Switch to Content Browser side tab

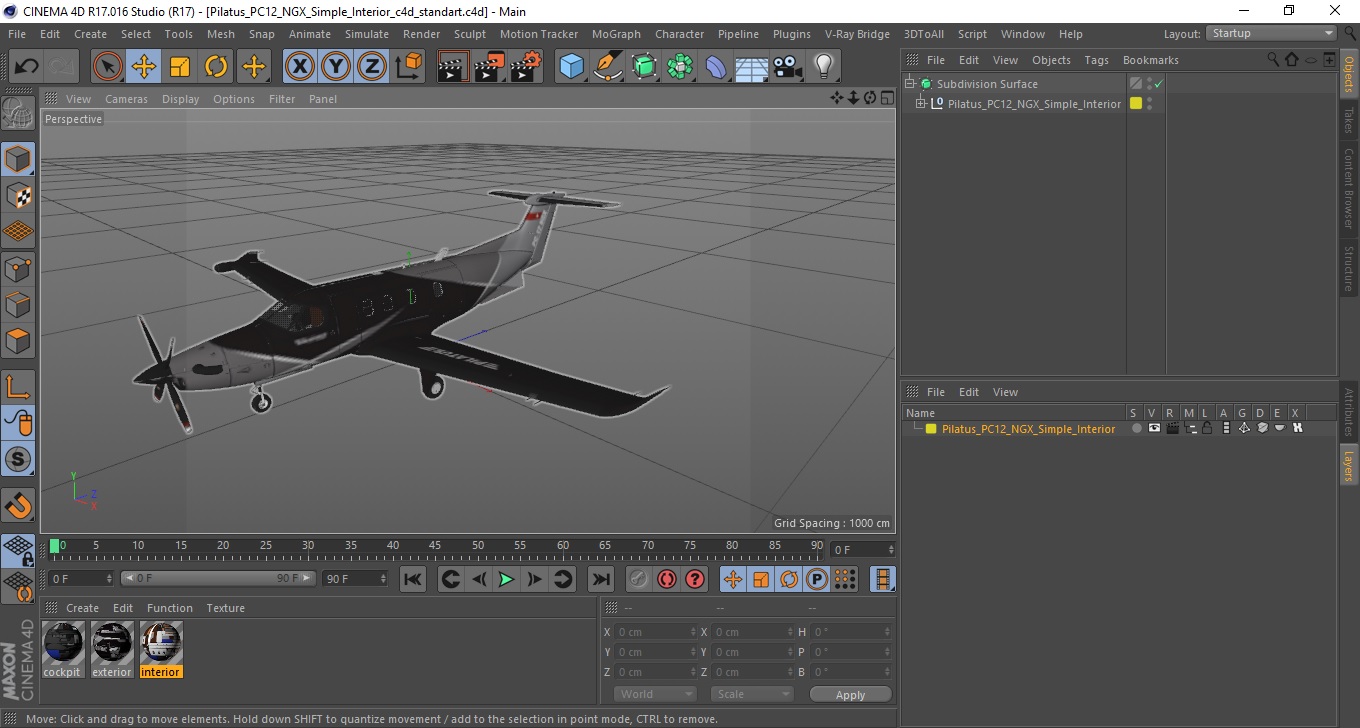click(1349, 188)
